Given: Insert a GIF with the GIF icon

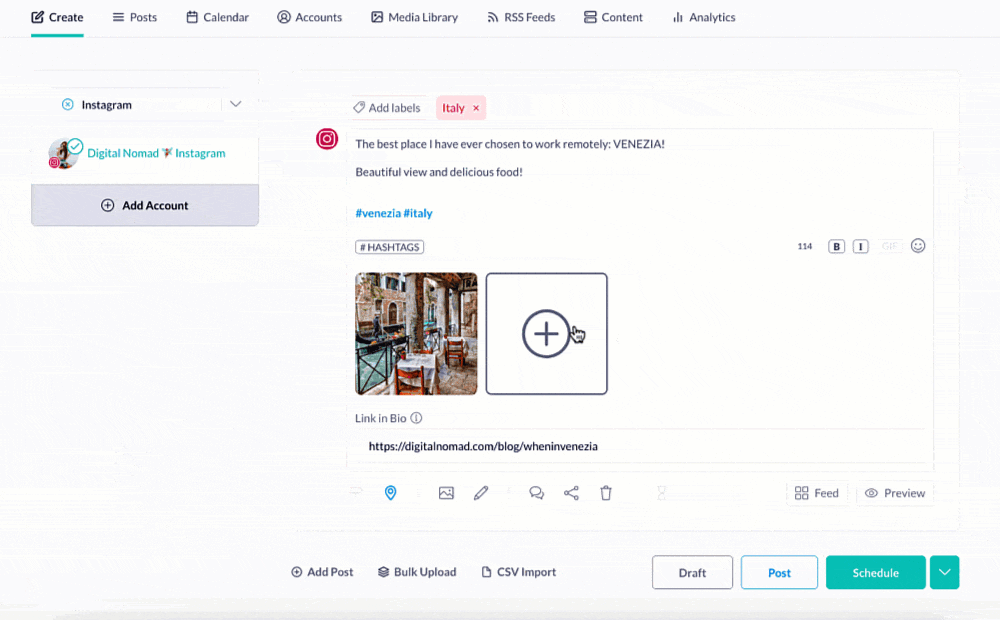Looking at the screenshot, I should pos(890,245).
